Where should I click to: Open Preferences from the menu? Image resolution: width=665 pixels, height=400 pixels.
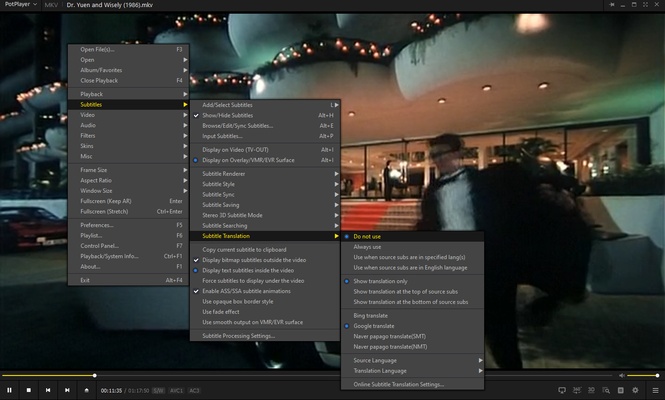coord(129,225)
